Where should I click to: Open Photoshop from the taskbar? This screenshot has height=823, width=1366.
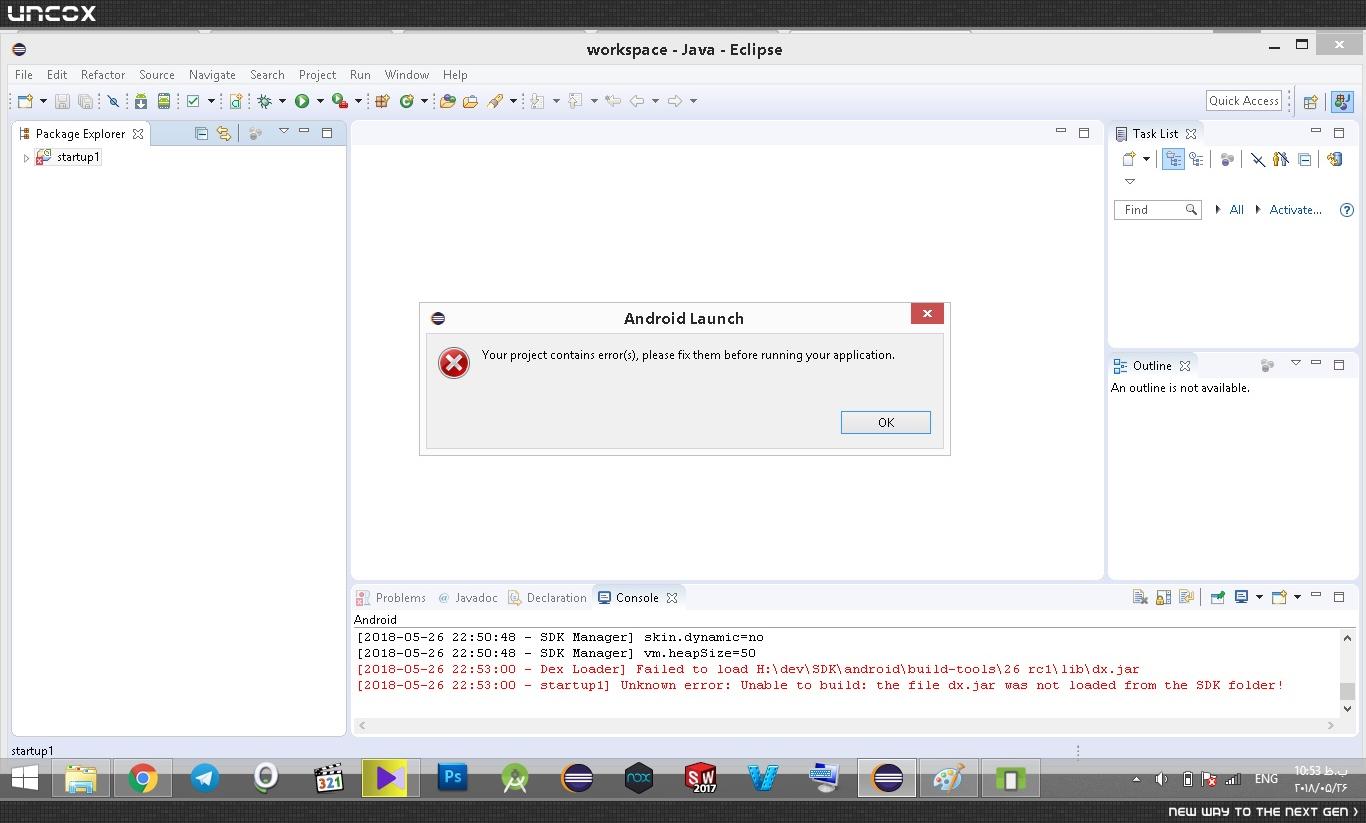(x=453, y=778)
